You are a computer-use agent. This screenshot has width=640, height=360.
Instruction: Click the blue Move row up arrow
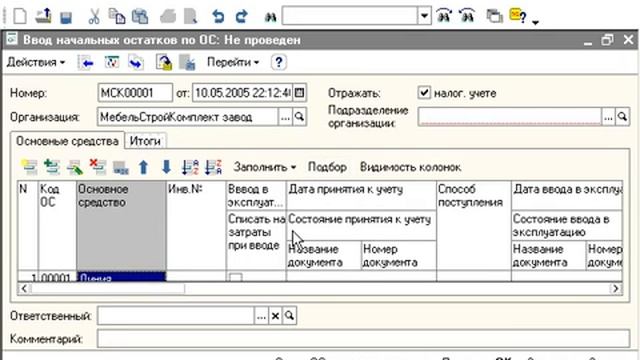coord(143,167)
